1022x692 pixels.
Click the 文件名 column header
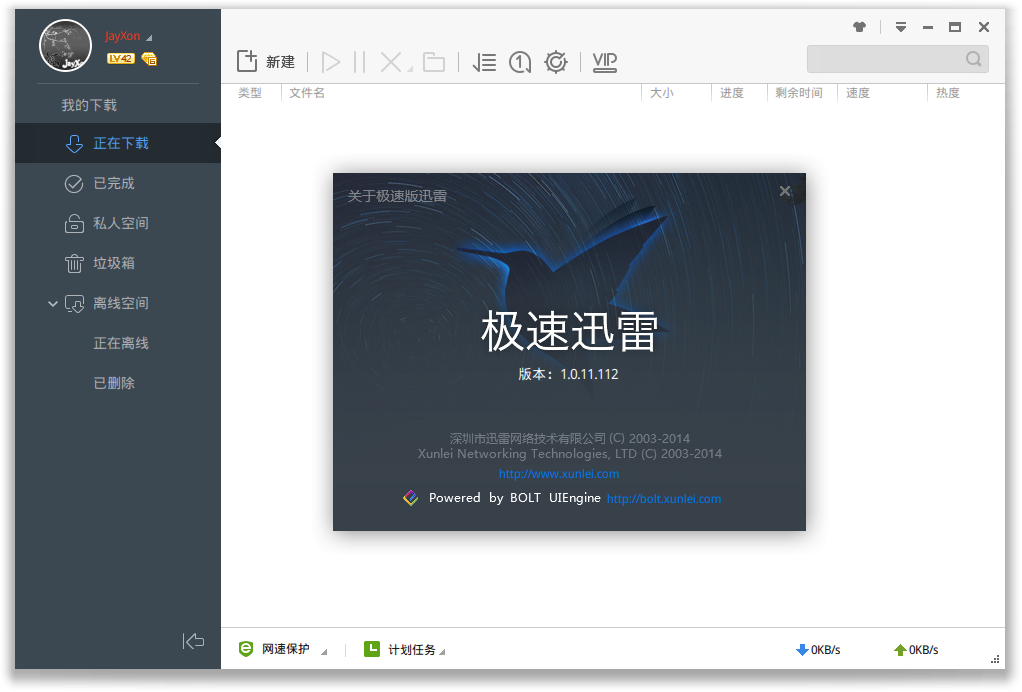pyautogui.click(x=306, y=93)
